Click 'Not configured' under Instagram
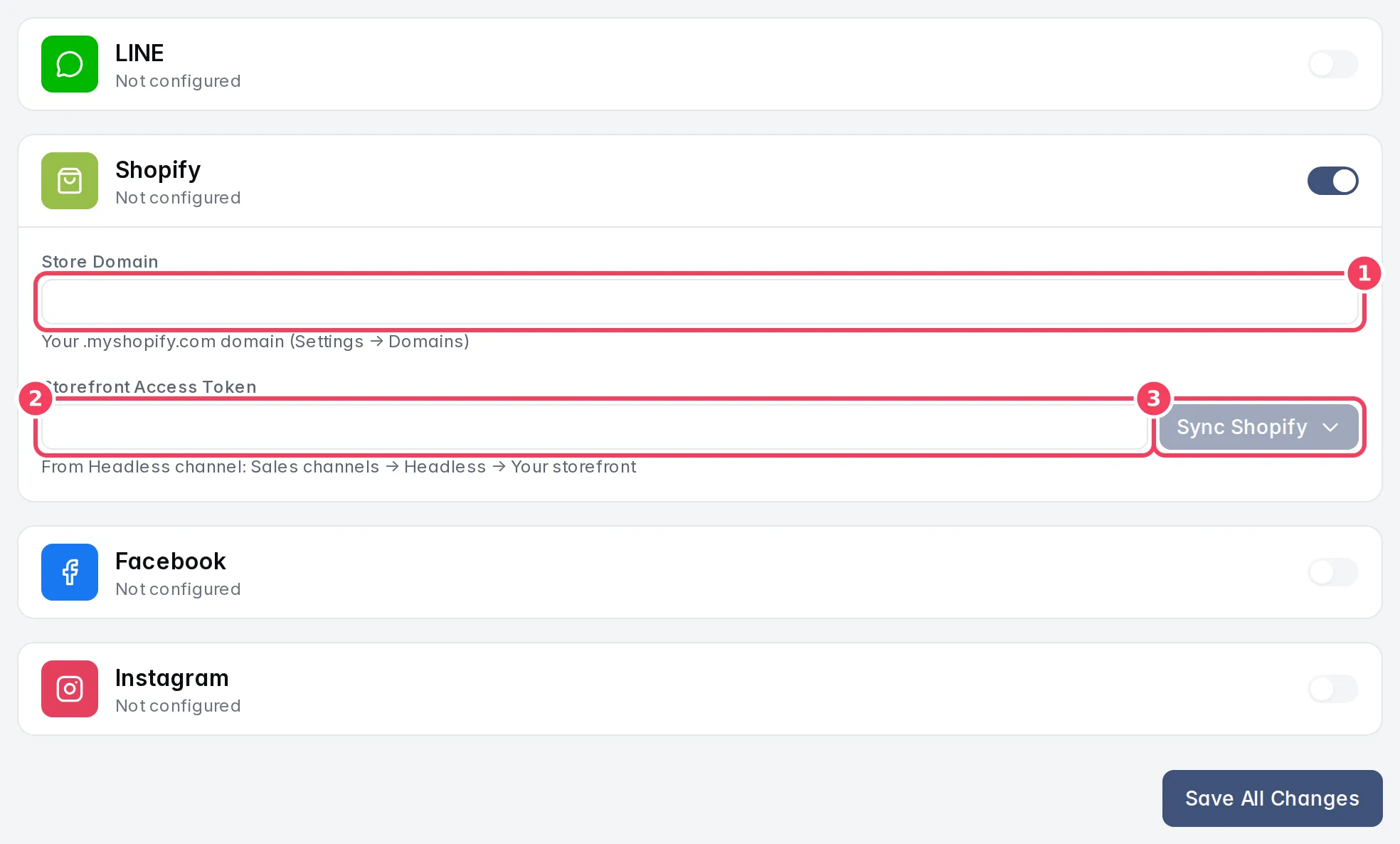The height and width of the screenshot is (844, 1400). click(178, 706)
